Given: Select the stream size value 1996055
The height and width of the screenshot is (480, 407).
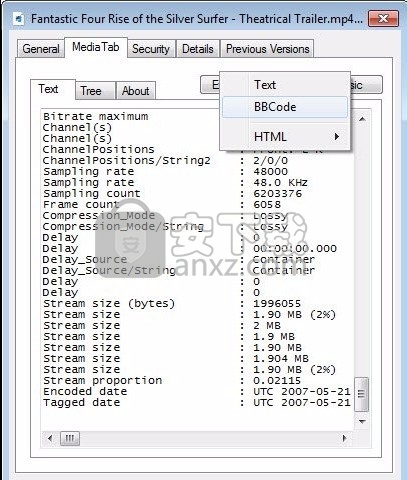Looking at the screenshot, I should (277, 304).
